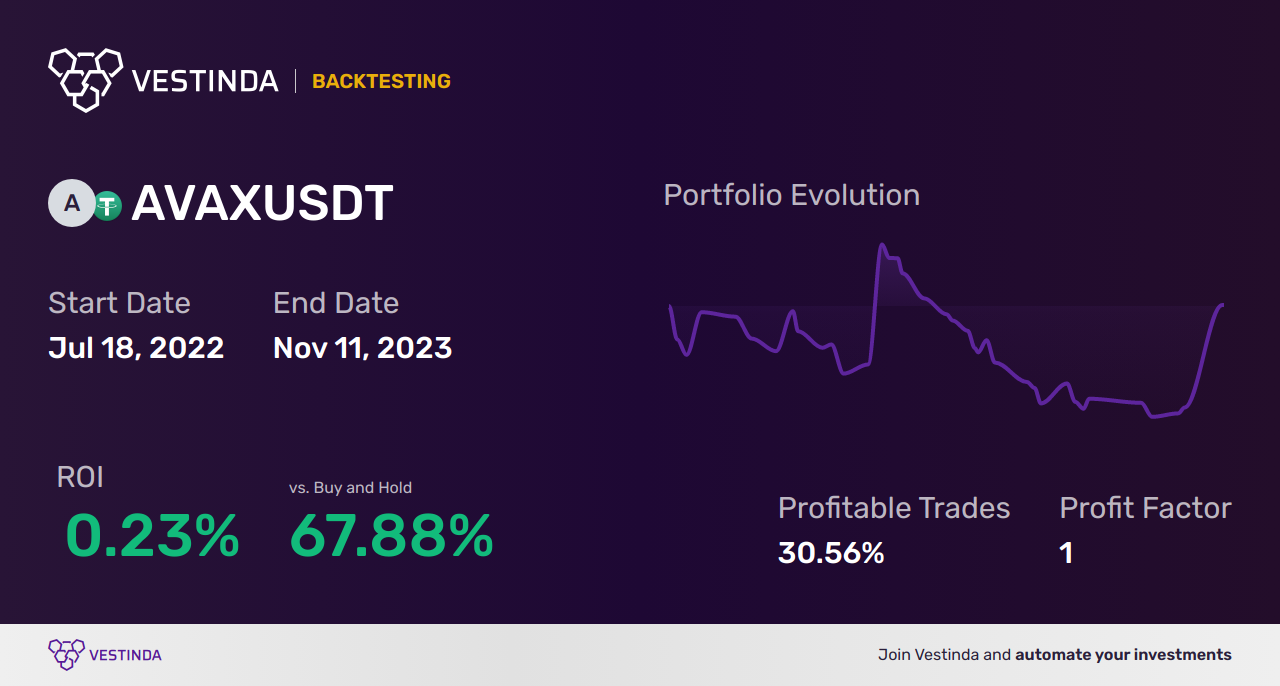Click the 0.23% ROI value
1280x686 pixels.
click(152, 536)
